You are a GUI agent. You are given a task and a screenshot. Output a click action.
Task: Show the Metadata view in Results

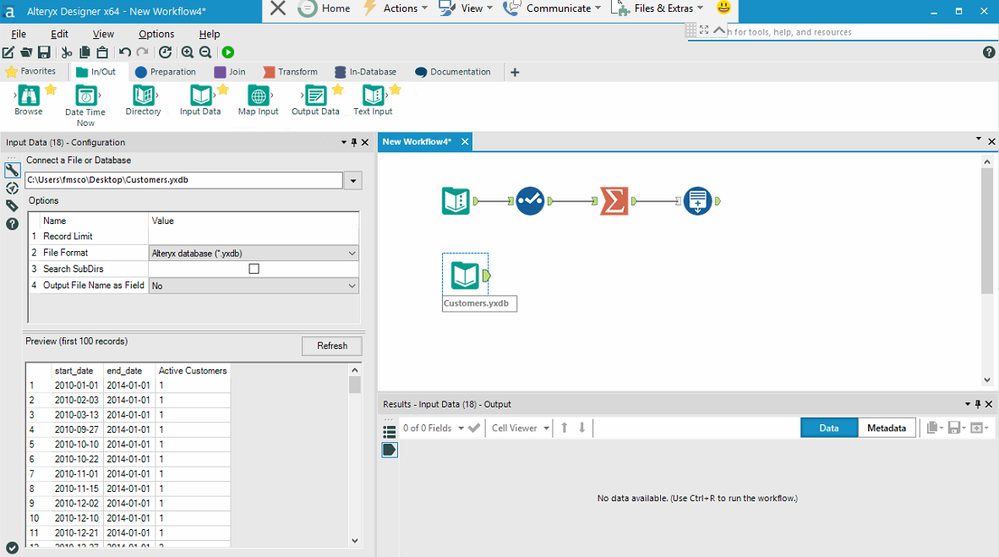(886, 428)
